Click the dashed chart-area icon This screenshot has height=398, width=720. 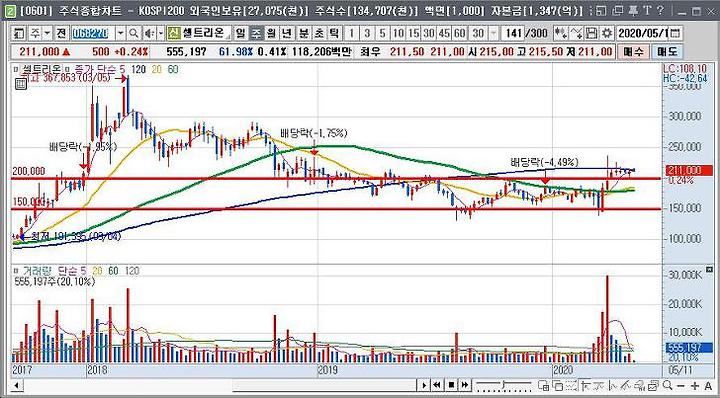[x=572, y=386]
